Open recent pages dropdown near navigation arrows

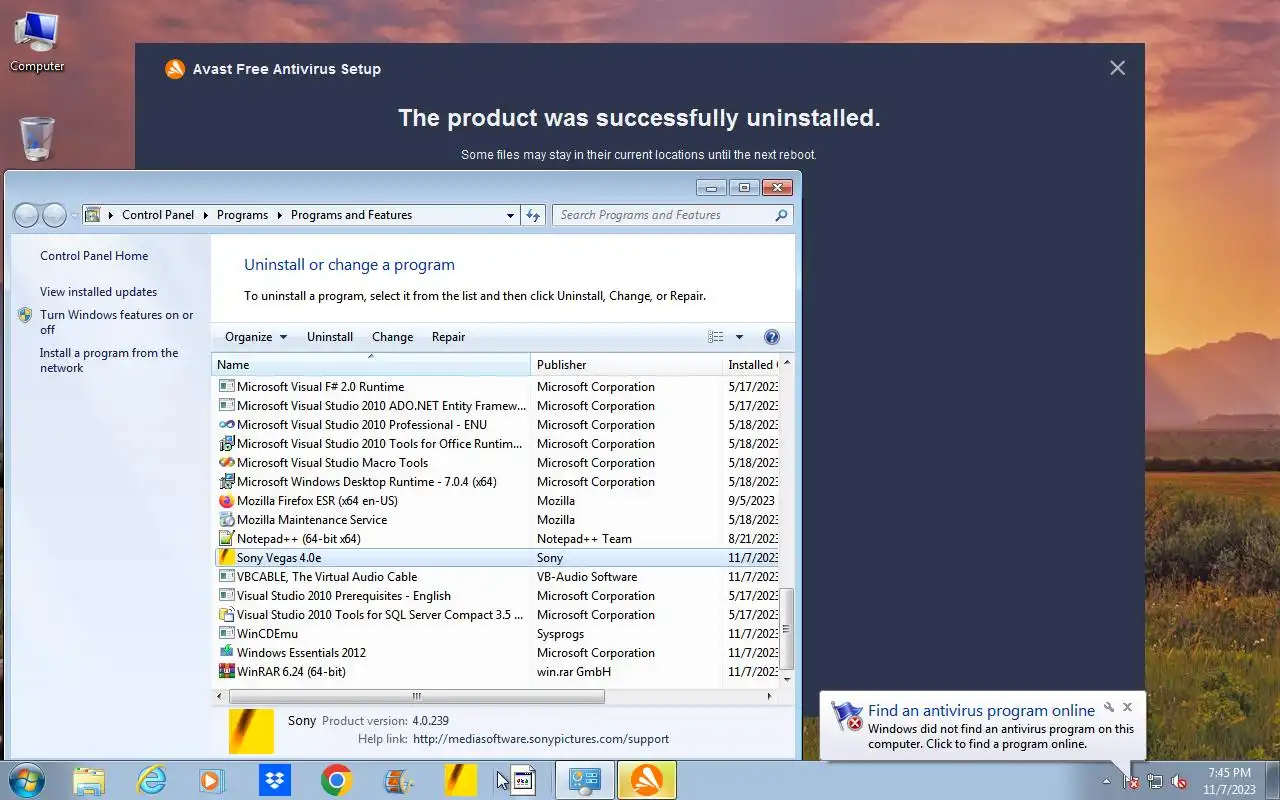[74, 216]
